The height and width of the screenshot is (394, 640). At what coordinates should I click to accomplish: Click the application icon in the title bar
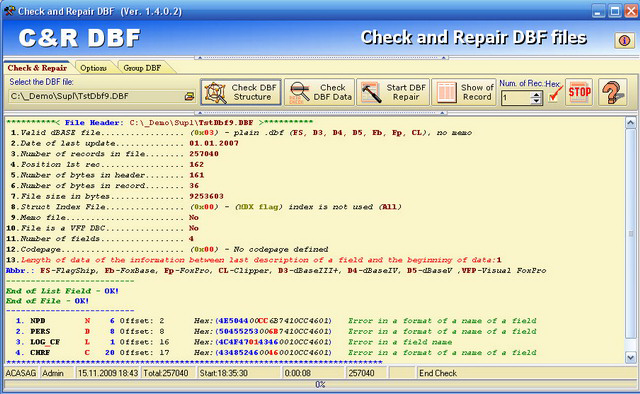tap(9, 11)
